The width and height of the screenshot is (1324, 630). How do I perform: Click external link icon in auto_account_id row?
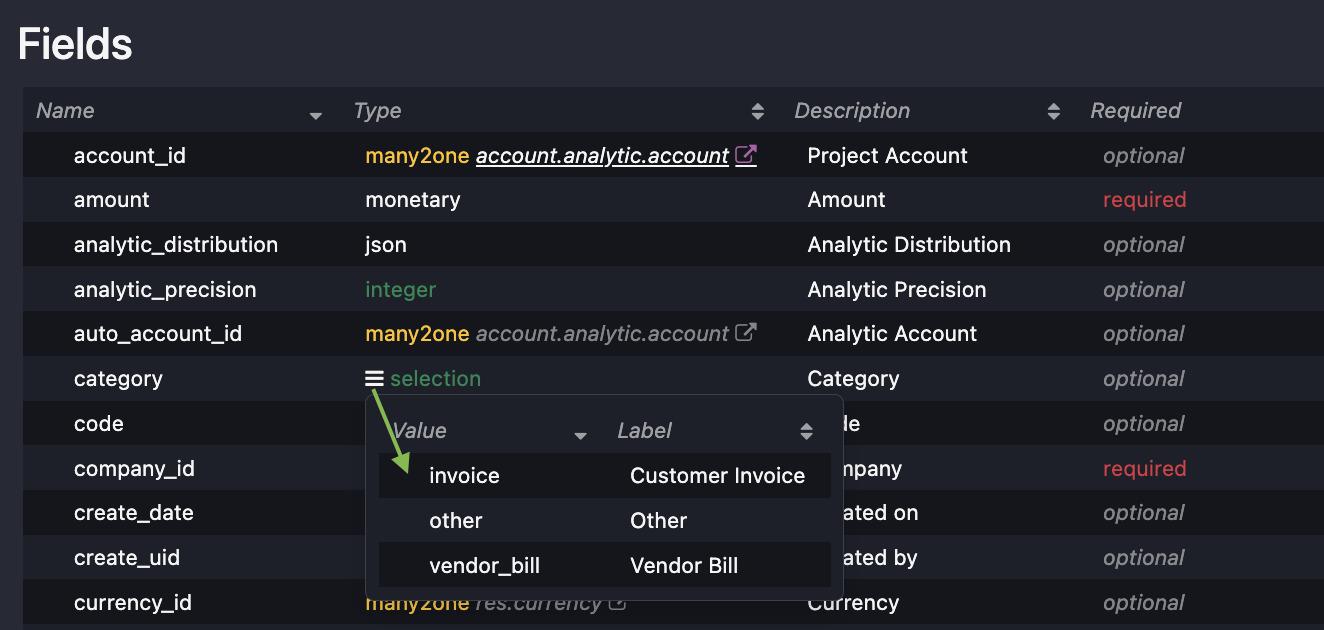pyautogui.click(x=746, y=333)
